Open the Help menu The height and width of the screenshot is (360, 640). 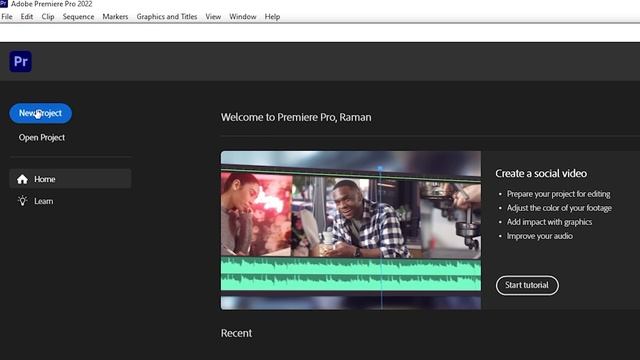272,17
